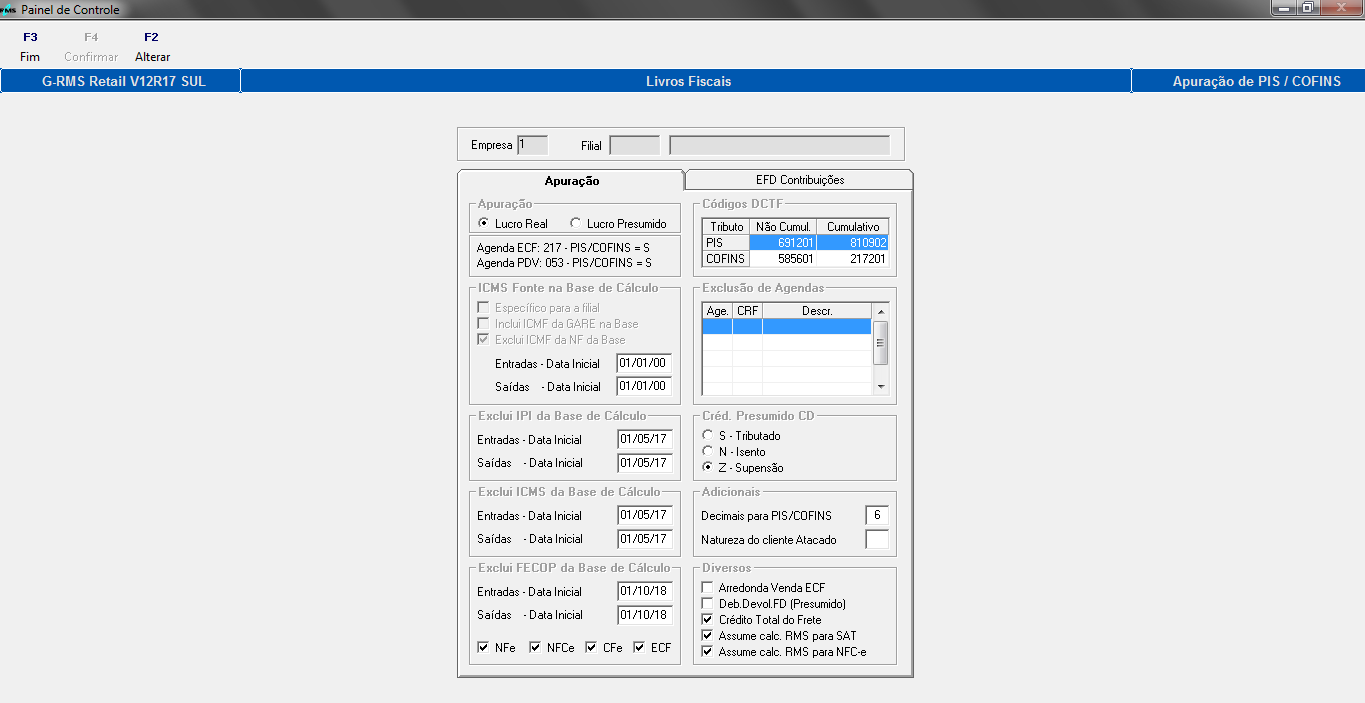Screen dimensions: 1365x703
Task: Enable Deb.Devol.FD (Presumido) checkbox
Action: (x=708, y=604)
